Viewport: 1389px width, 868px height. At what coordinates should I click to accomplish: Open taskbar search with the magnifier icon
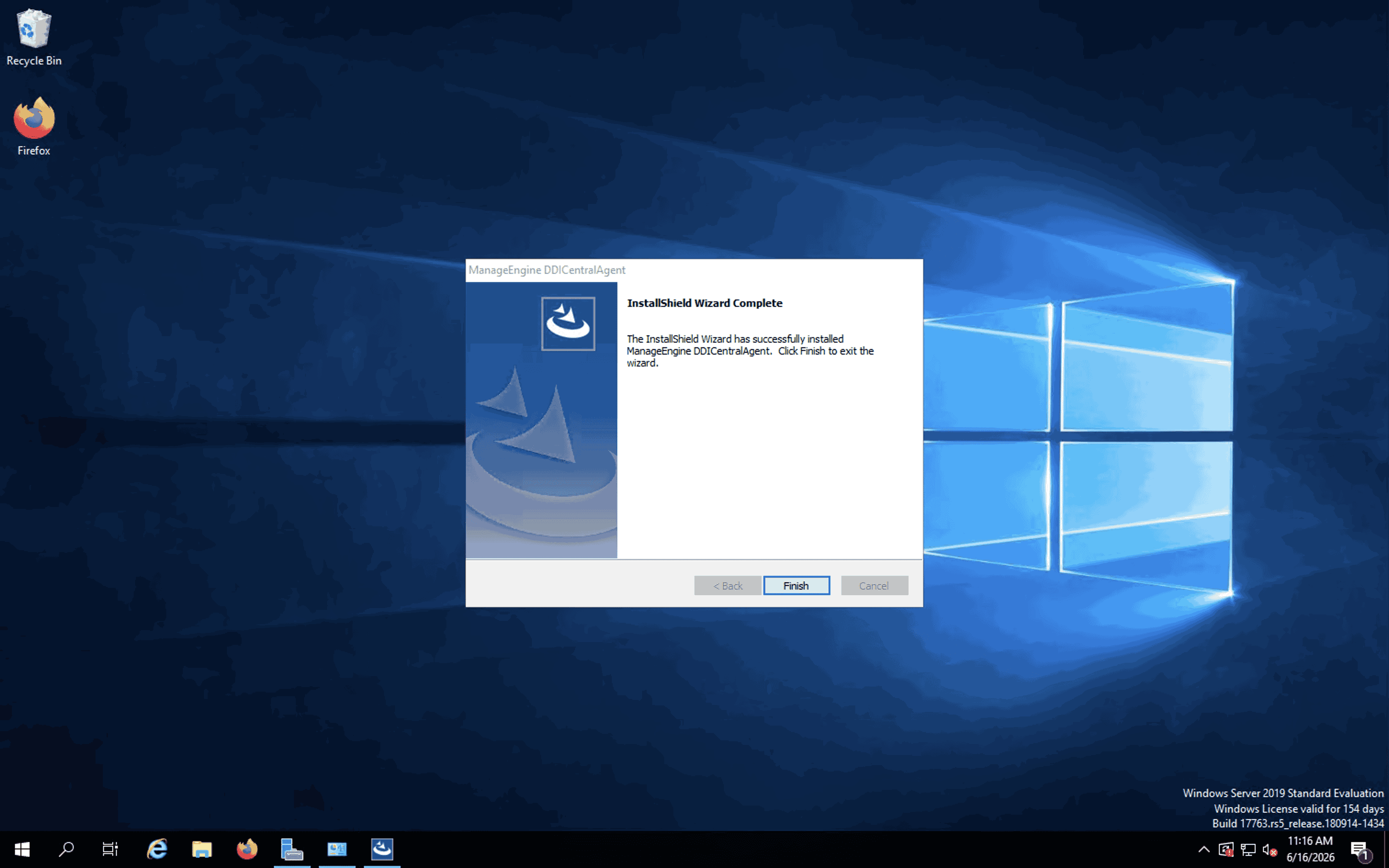coord(66,849)
